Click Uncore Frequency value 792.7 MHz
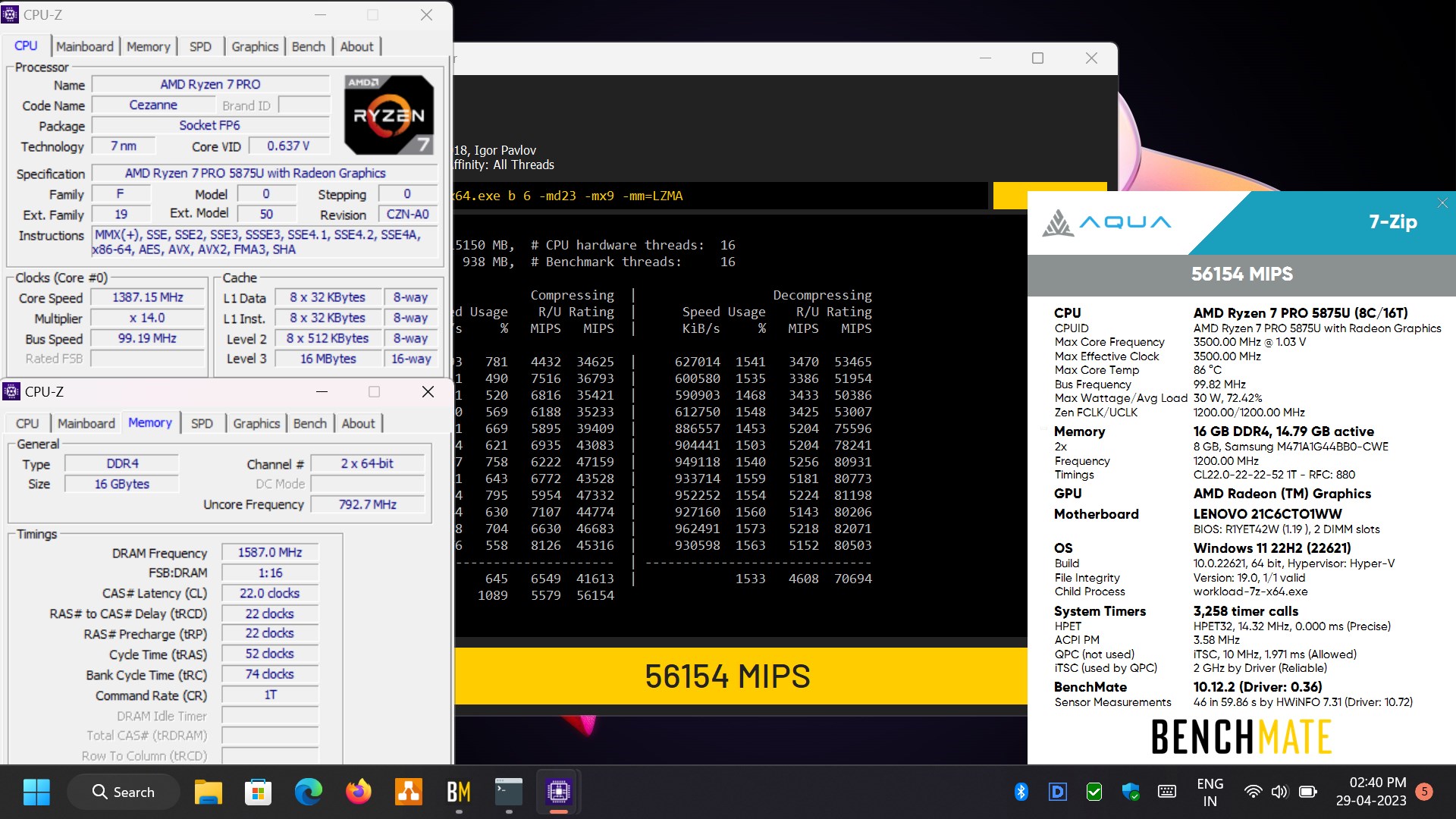Screen dimensions: 1456x819 tap(368, 504)
